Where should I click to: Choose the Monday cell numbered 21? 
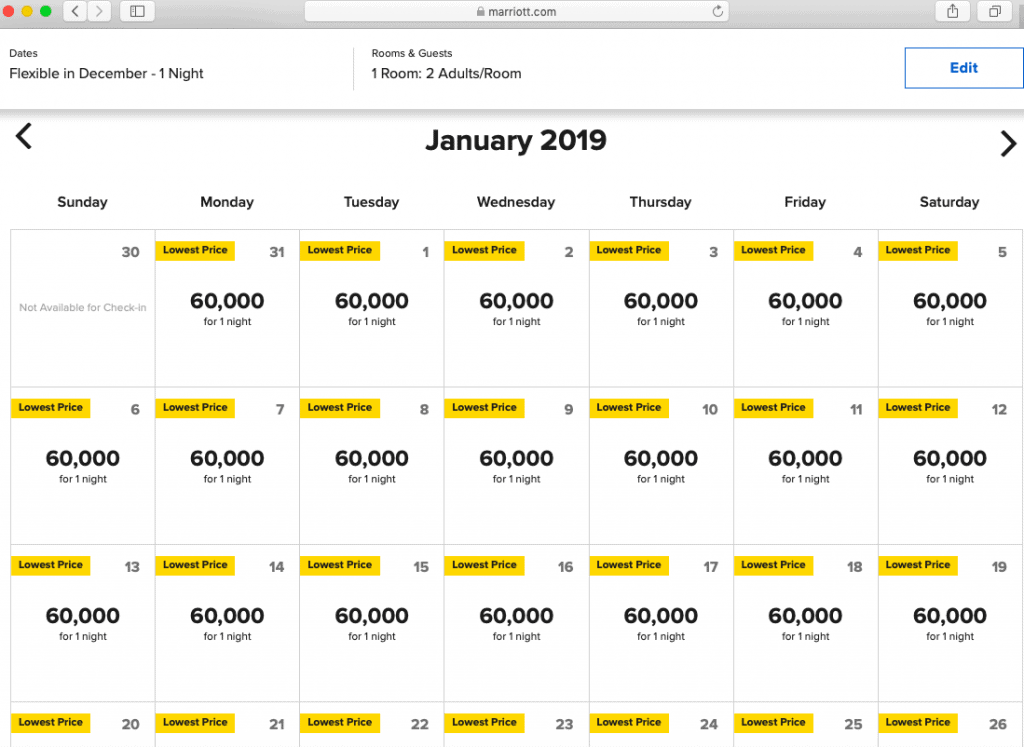point(227,725)
